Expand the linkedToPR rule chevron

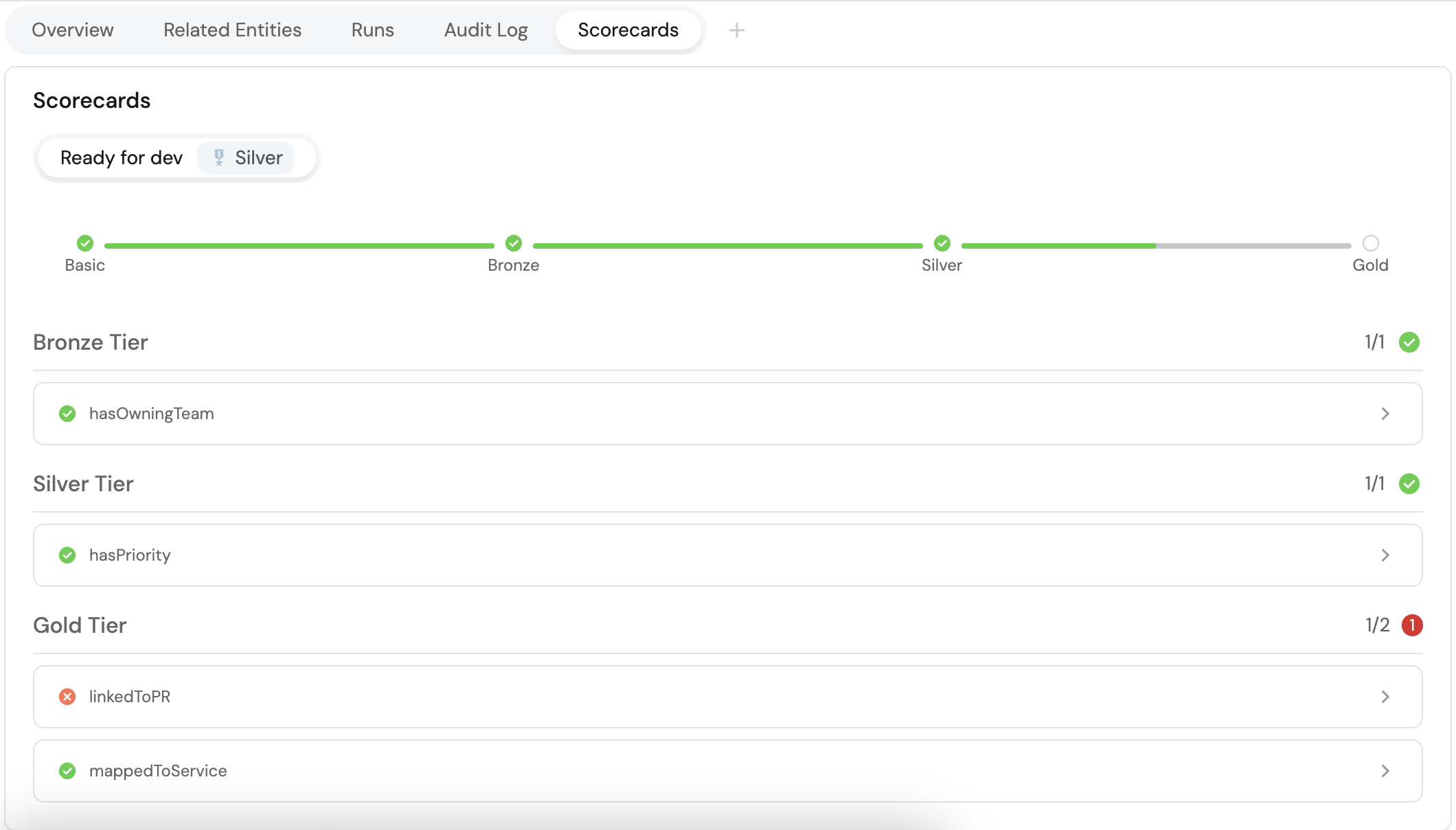pyautogui.click(x=1385, y=697)
